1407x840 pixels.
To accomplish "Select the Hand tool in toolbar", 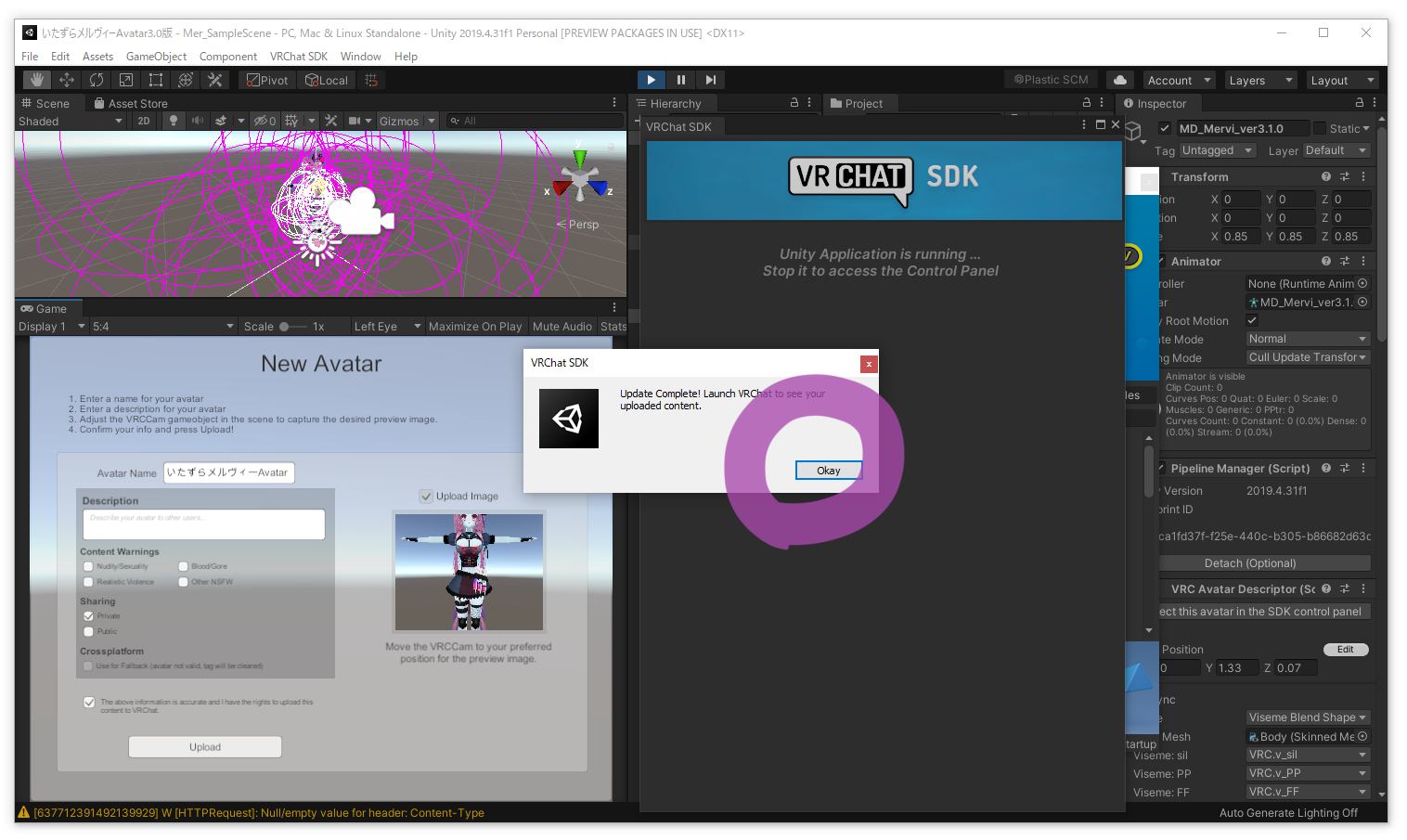I will coord(37,80).
